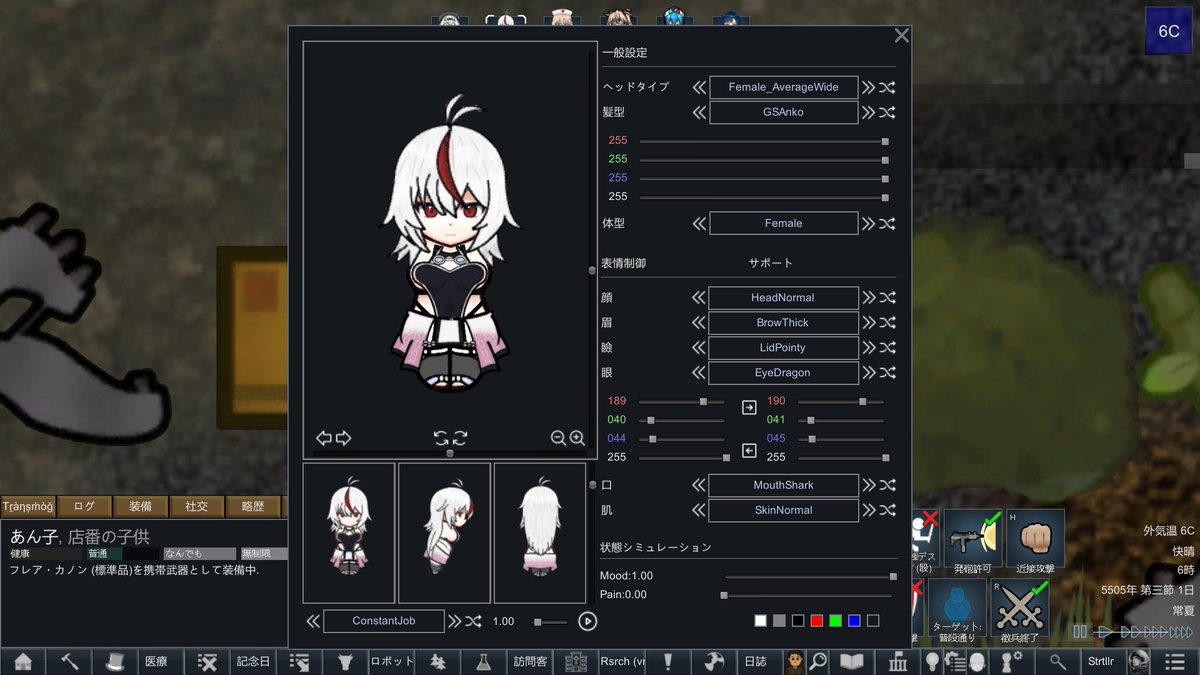This screenshot has height=675, width=1200.
Task: Switch to the 略歴 tab
Action: [x=253, y=506]
